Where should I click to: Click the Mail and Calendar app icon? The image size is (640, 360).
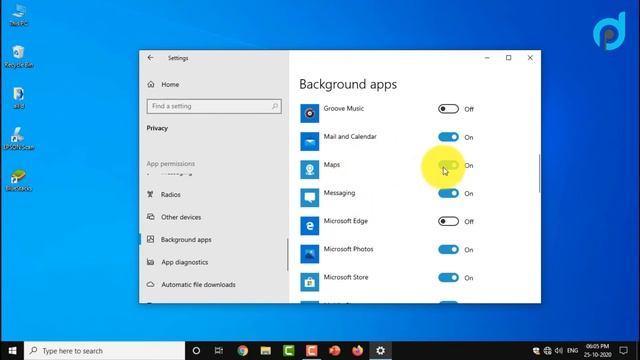310,141
